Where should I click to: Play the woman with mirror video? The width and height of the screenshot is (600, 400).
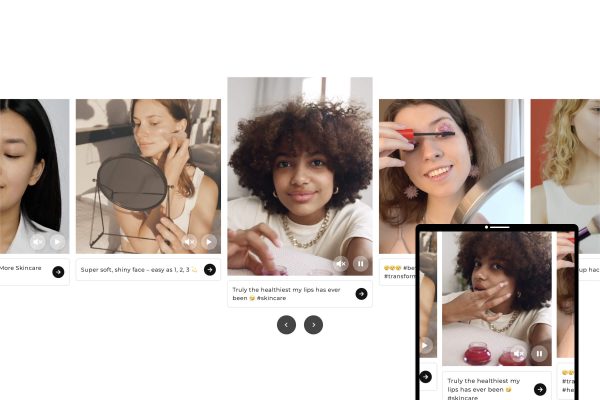coord(209,242)
